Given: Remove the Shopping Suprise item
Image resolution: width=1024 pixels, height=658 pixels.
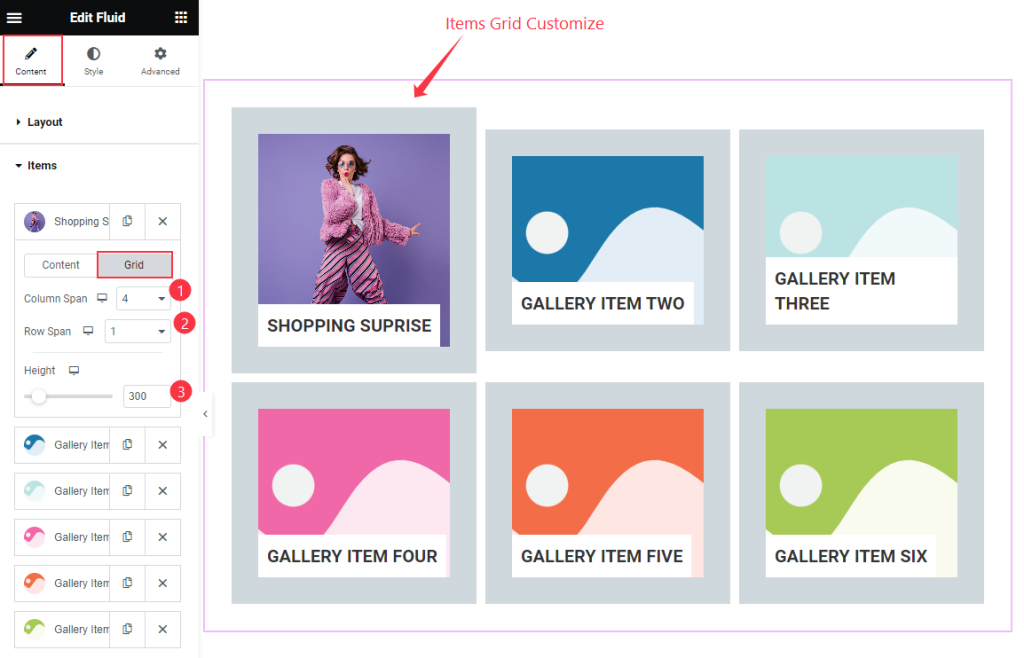Looking at the screenshot, I should coord(163,221).
